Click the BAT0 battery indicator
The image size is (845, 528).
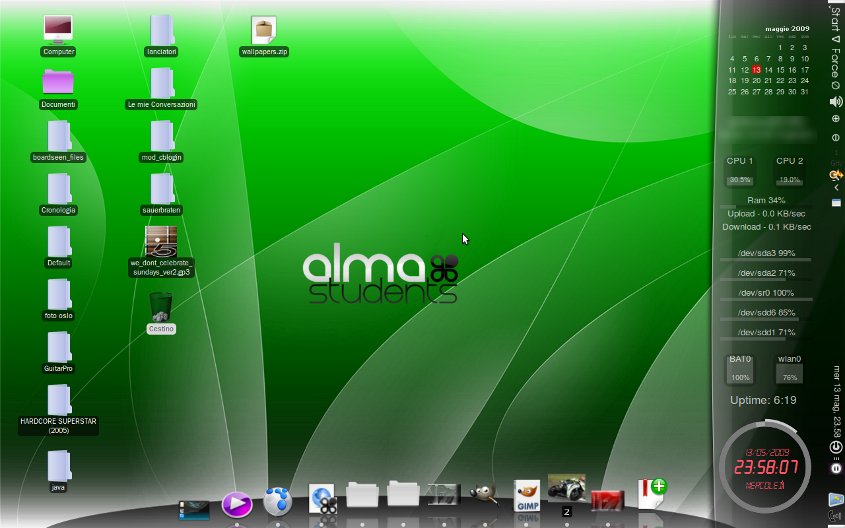(740, 369)
